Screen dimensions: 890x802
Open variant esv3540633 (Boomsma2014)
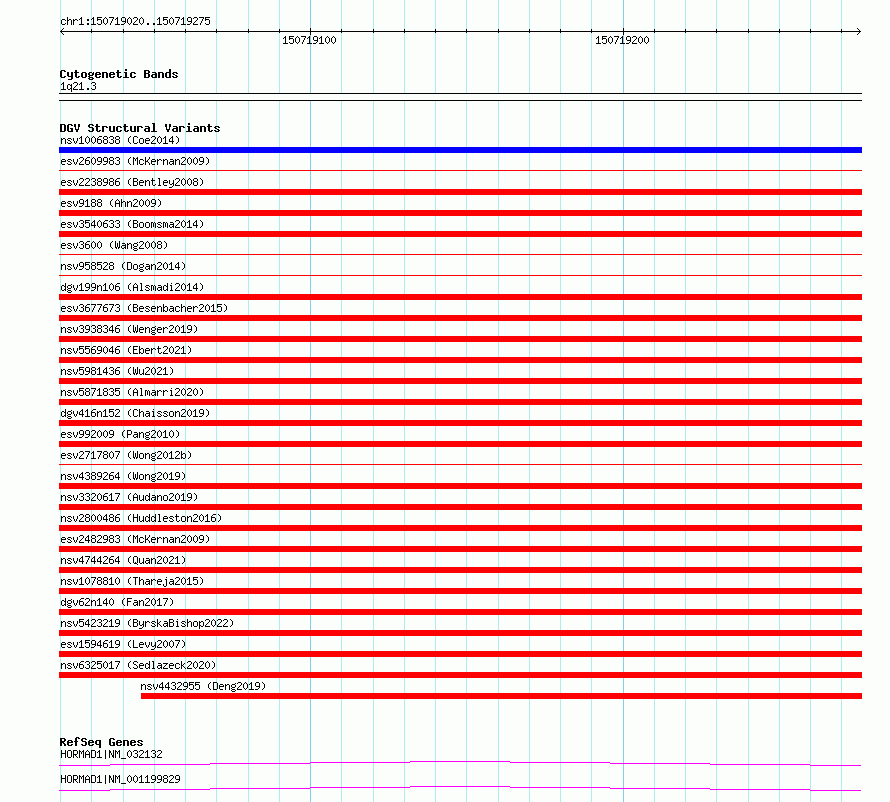pyautogui.click(x=132, y=224)
